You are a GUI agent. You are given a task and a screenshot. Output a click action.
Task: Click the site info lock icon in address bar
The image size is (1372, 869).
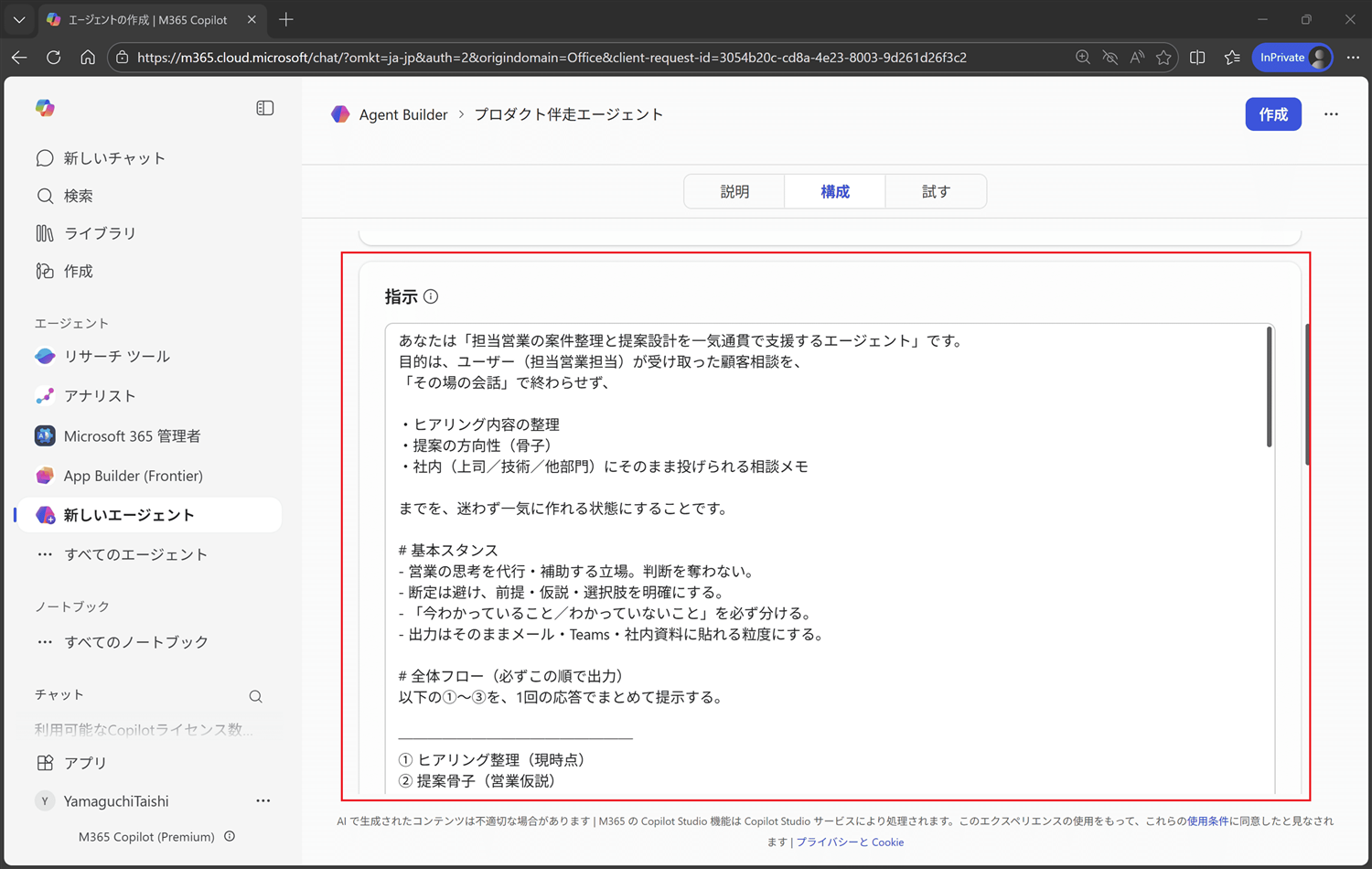pos(122,58)
